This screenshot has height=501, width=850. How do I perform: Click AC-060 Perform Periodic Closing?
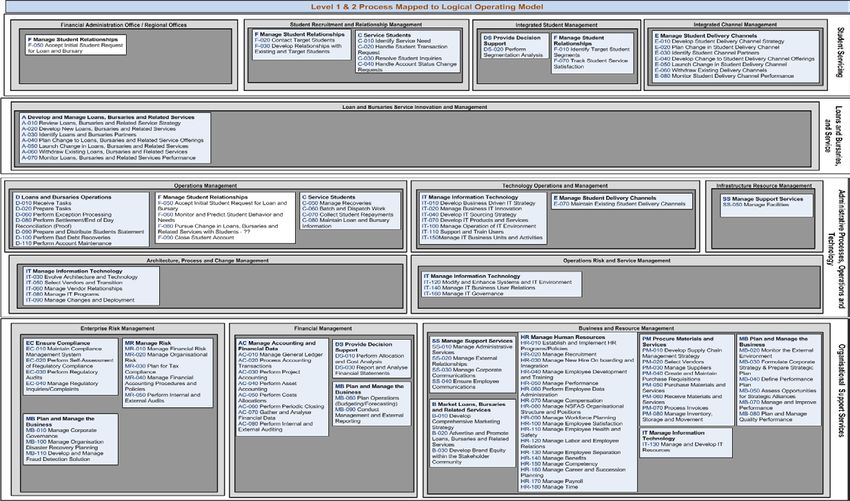coord(281,406)
